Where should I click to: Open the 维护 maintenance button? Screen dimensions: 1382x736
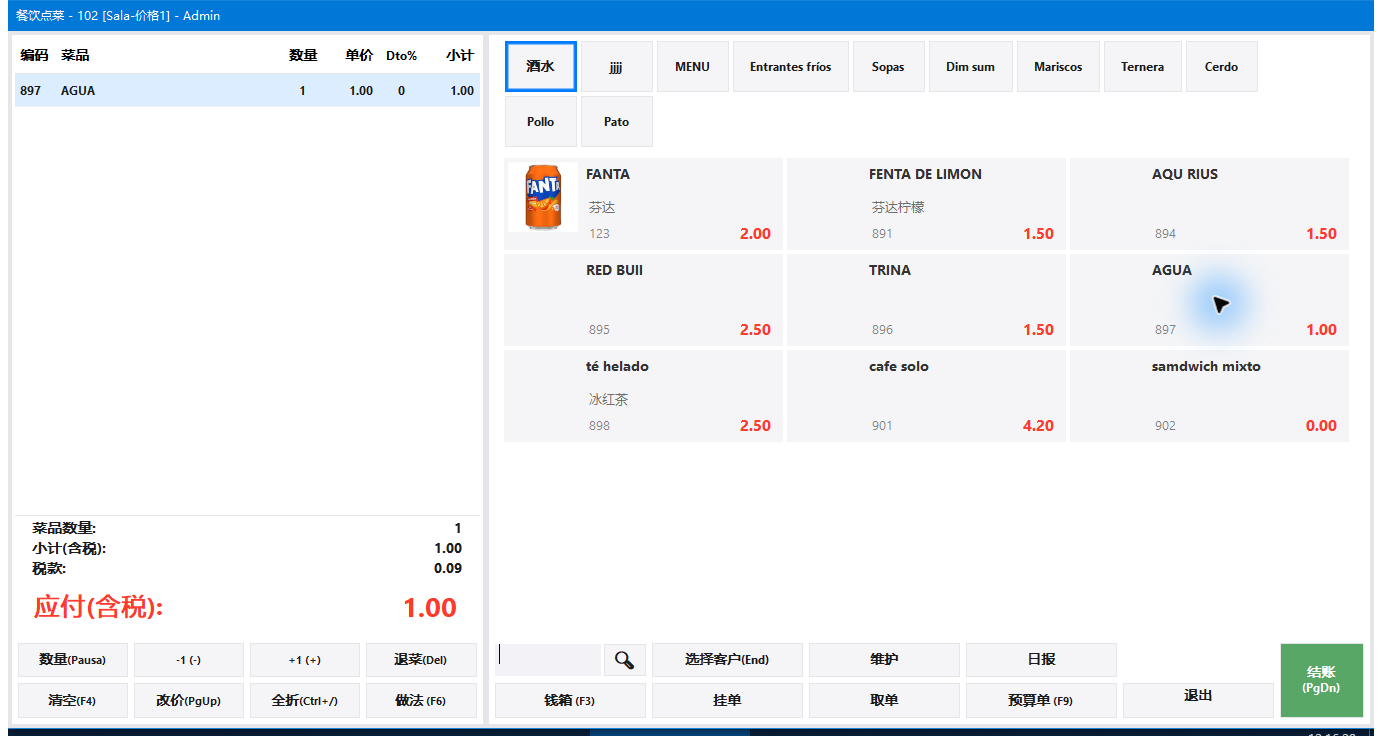pyautogui.click(x=884, y=660)
